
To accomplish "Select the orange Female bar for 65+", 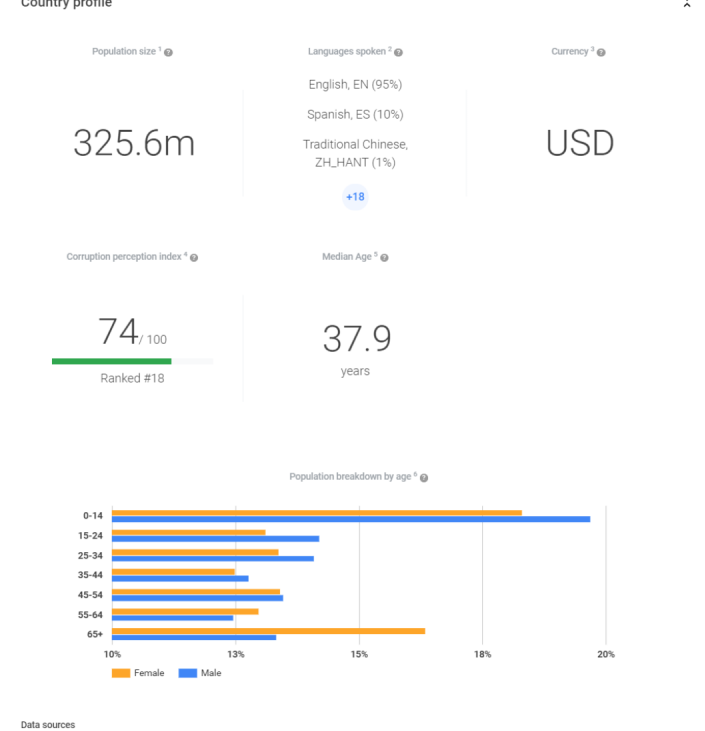I will 268,630.
